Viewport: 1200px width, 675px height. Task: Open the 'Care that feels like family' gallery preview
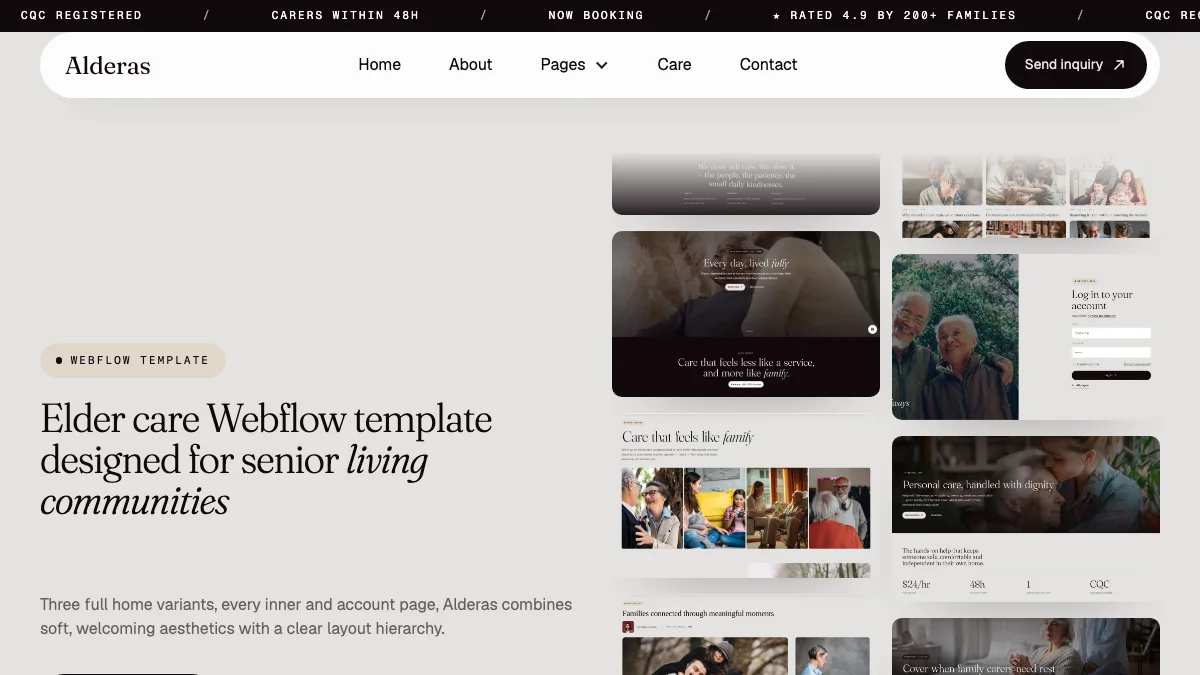point(746,496)
